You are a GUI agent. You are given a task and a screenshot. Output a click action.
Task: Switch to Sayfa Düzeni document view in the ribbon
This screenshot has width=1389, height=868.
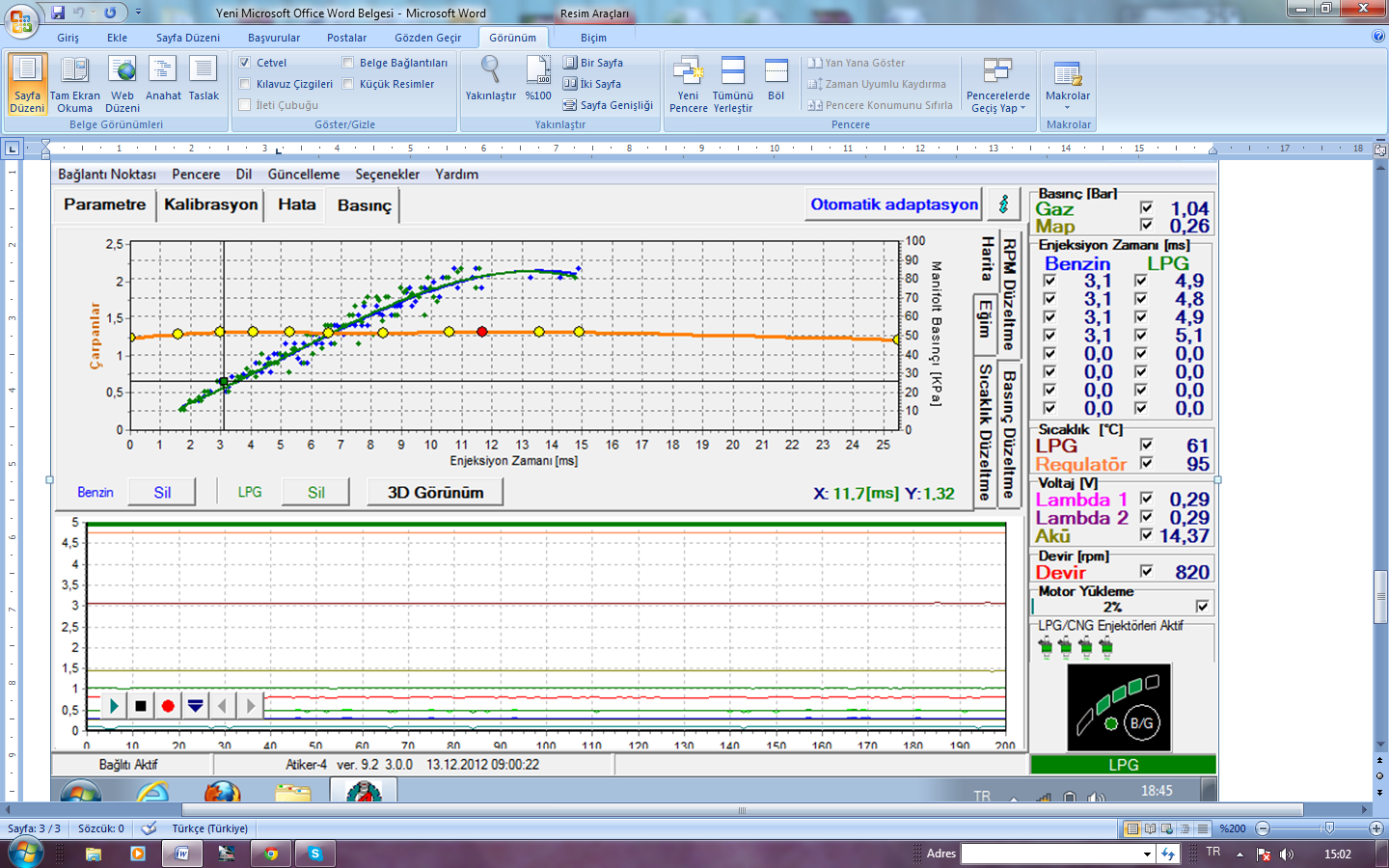coord(27,84)
